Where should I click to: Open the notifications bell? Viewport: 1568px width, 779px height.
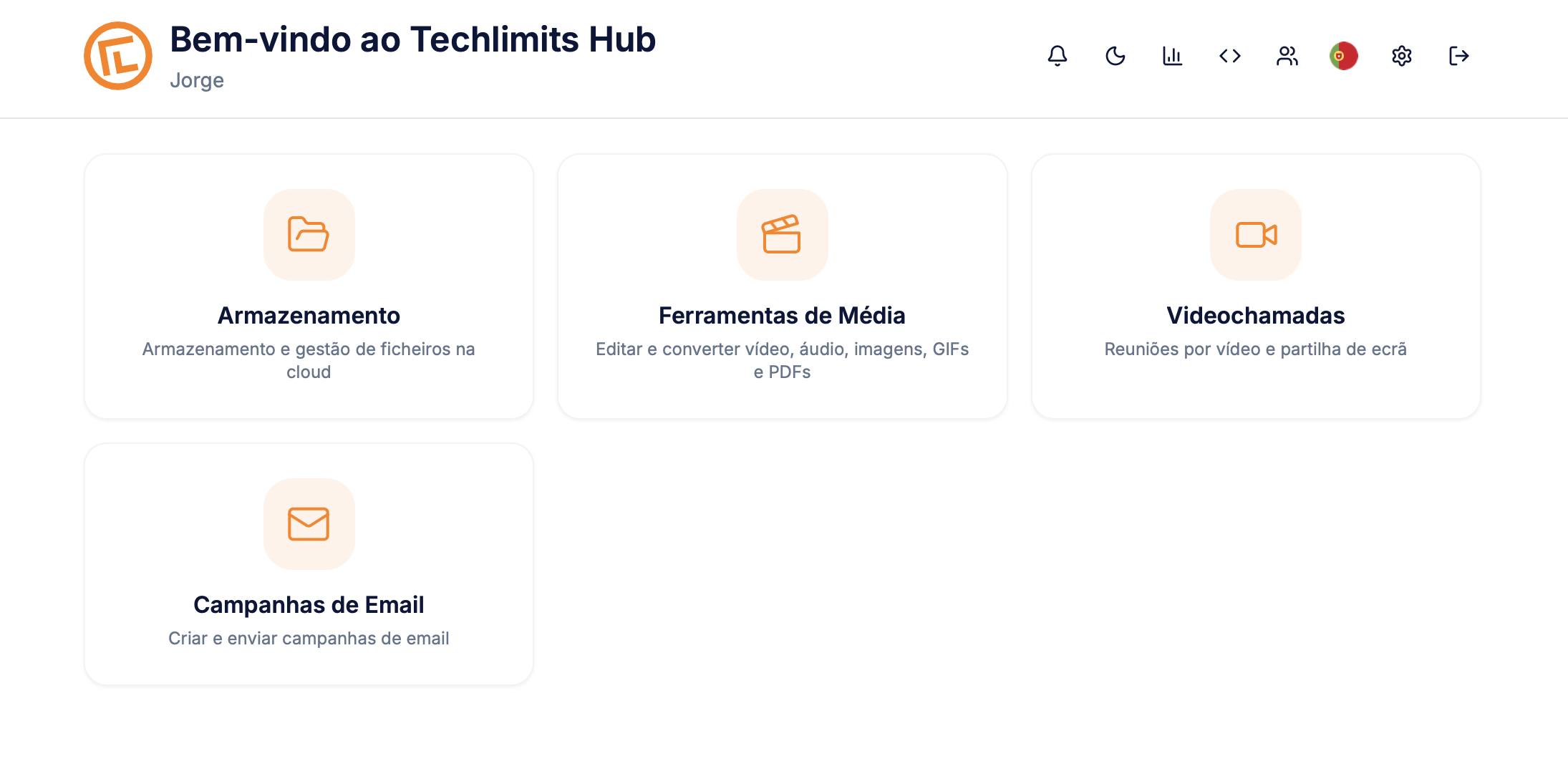point(1058,56)
